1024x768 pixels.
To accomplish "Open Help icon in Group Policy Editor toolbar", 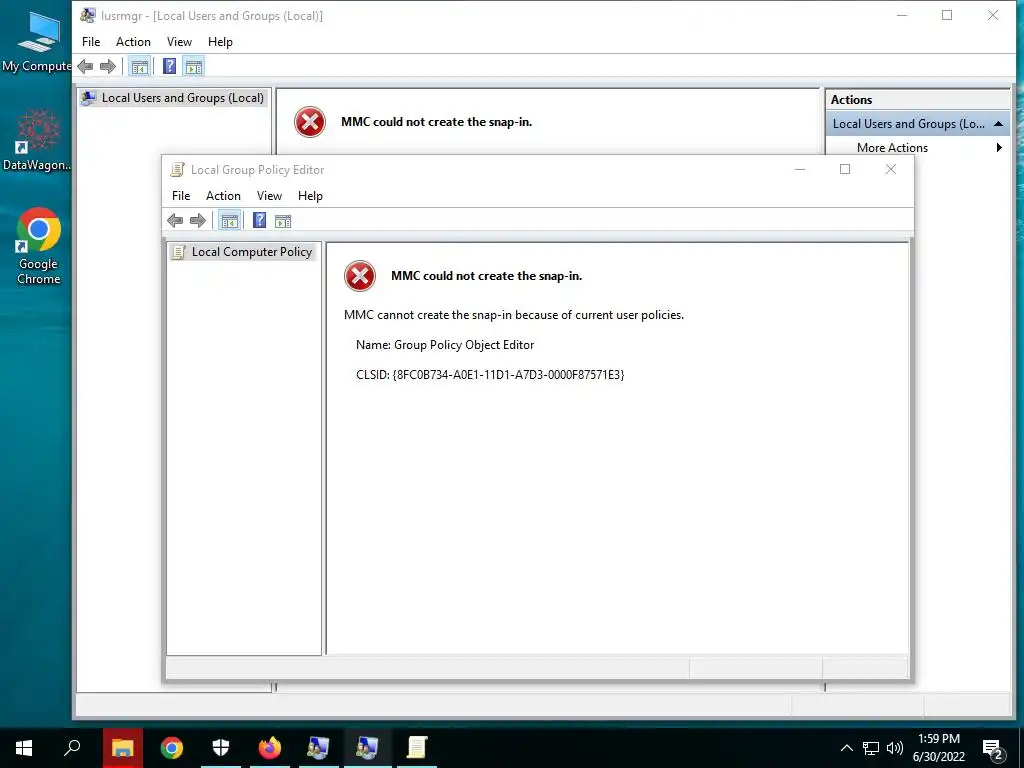I will (259, 220).
